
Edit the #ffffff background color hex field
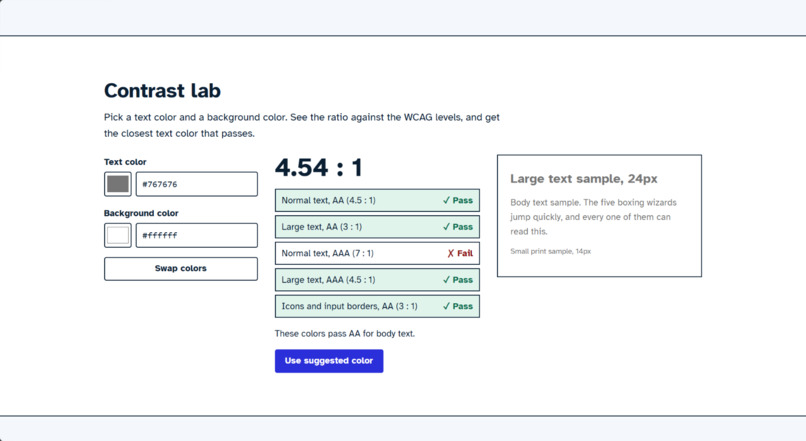click(x=196, y=235)
